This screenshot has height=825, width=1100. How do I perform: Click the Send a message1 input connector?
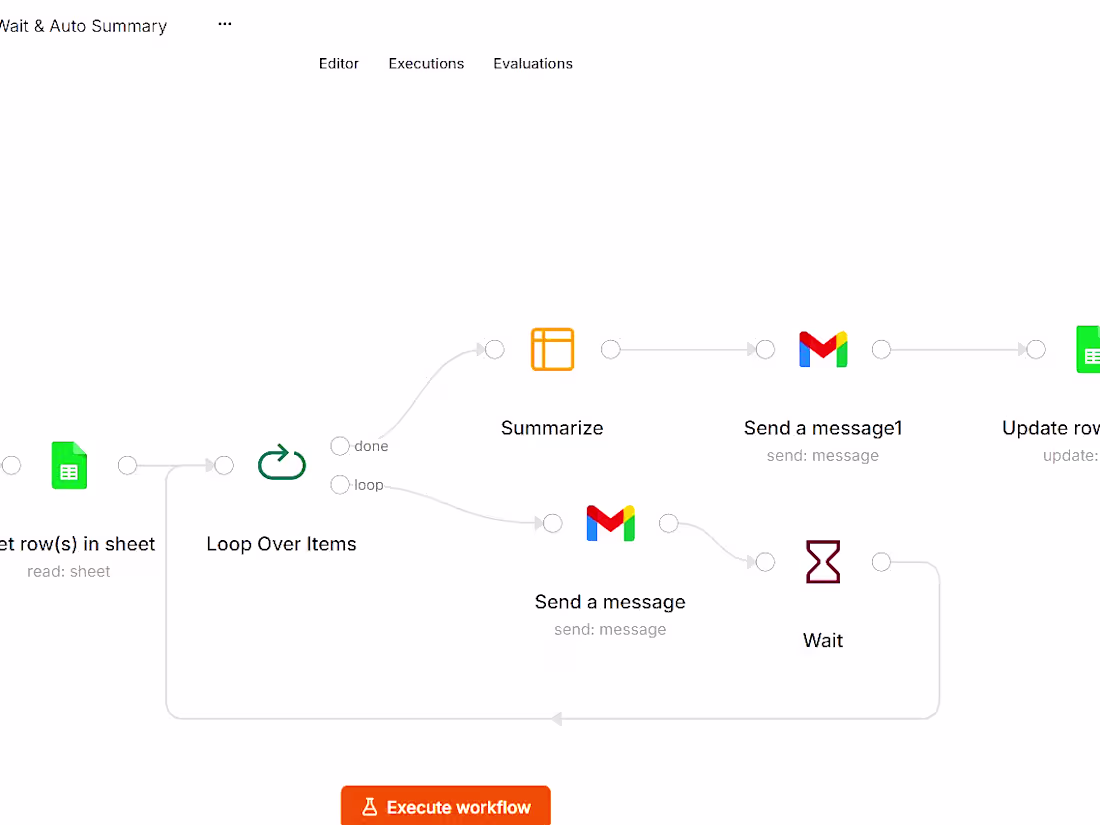coord(765,349)
